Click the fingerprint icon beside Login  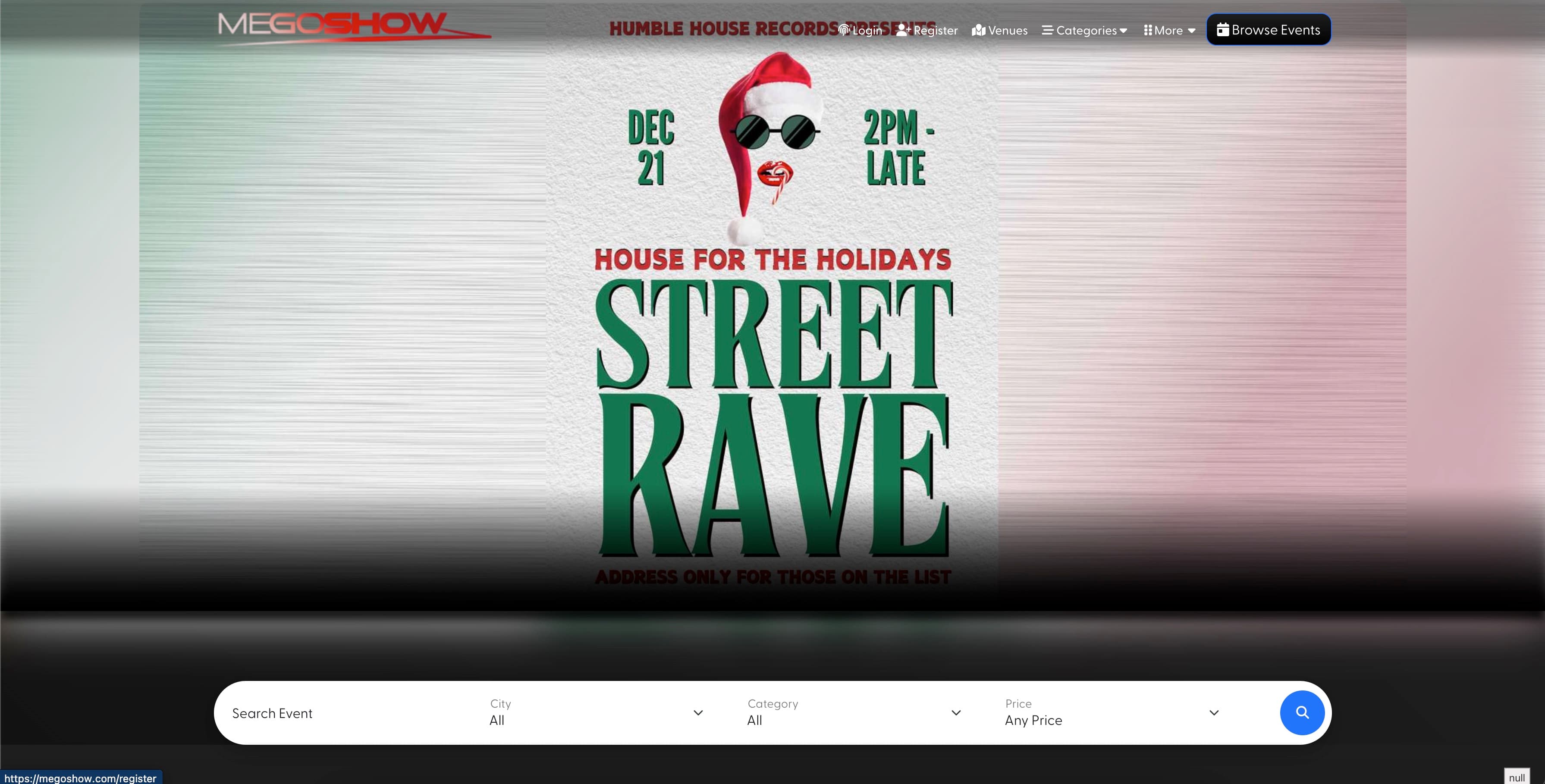tap(844, 30)
